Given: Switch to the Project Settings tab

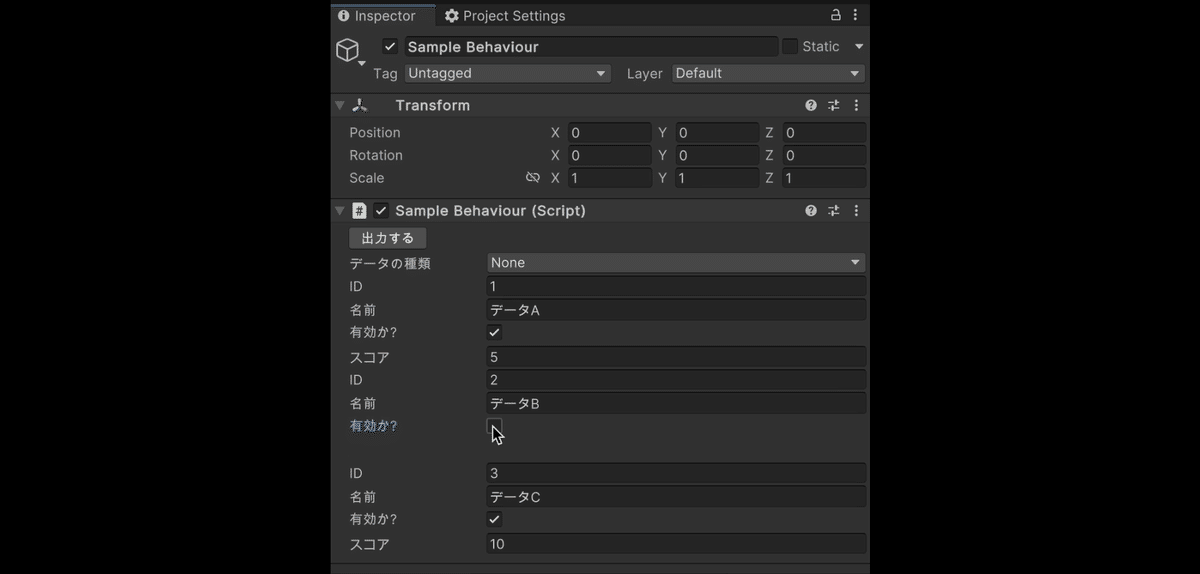Looking at the screenshot, I should coord(505,16).
